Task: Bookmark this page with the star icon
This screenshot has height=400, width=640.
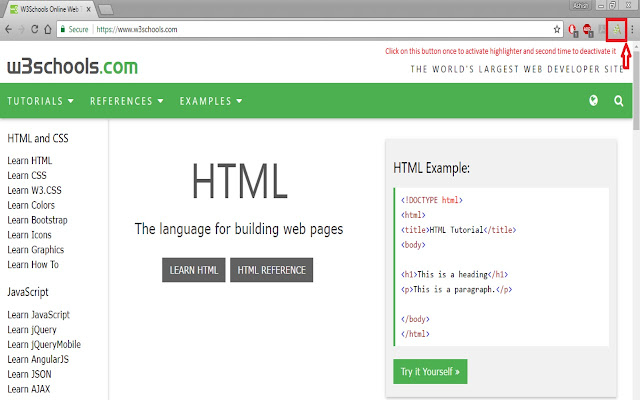Action: pos(557,29)
